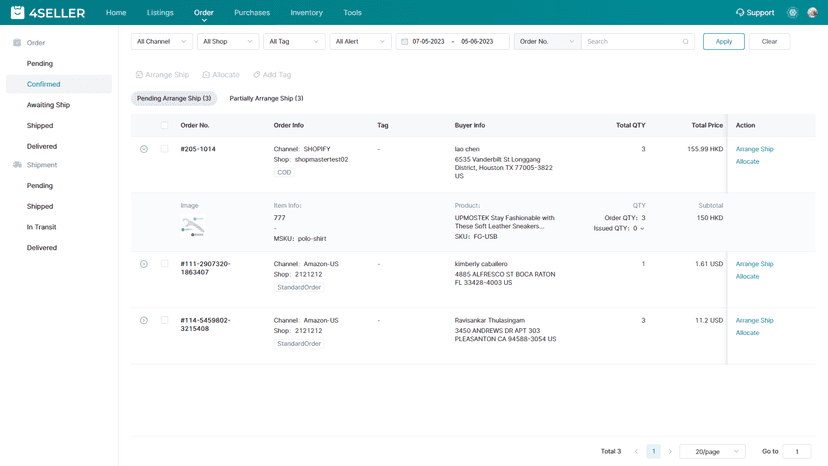Click the Arrange Ship toolbar icon
This screenshot has width=828, height=466.
[x=139, y=74]
